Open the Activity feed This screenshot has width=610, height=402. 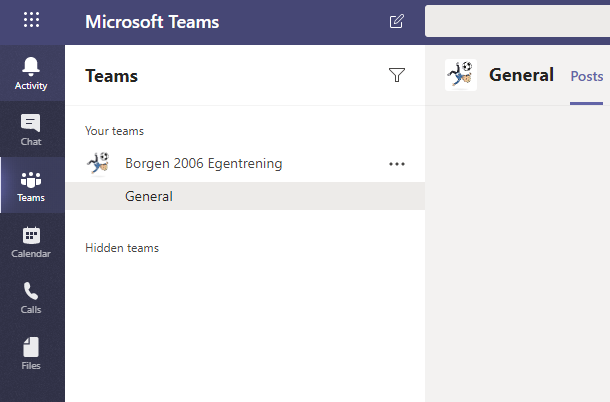pyautogui.click(x=31, y=73)
